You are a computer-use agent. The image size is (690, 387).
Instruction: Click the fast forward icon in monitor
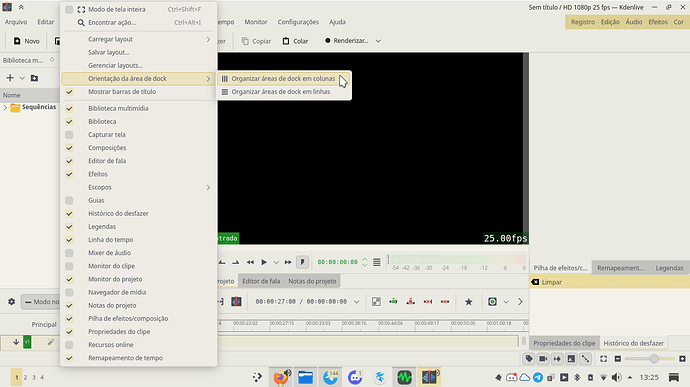pos(288,262)
